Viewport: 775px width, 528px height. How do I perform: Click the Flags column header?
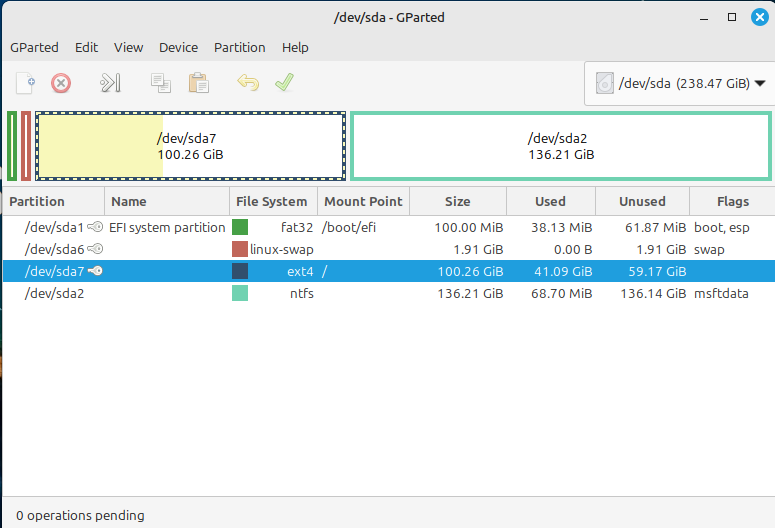point(732,201)
